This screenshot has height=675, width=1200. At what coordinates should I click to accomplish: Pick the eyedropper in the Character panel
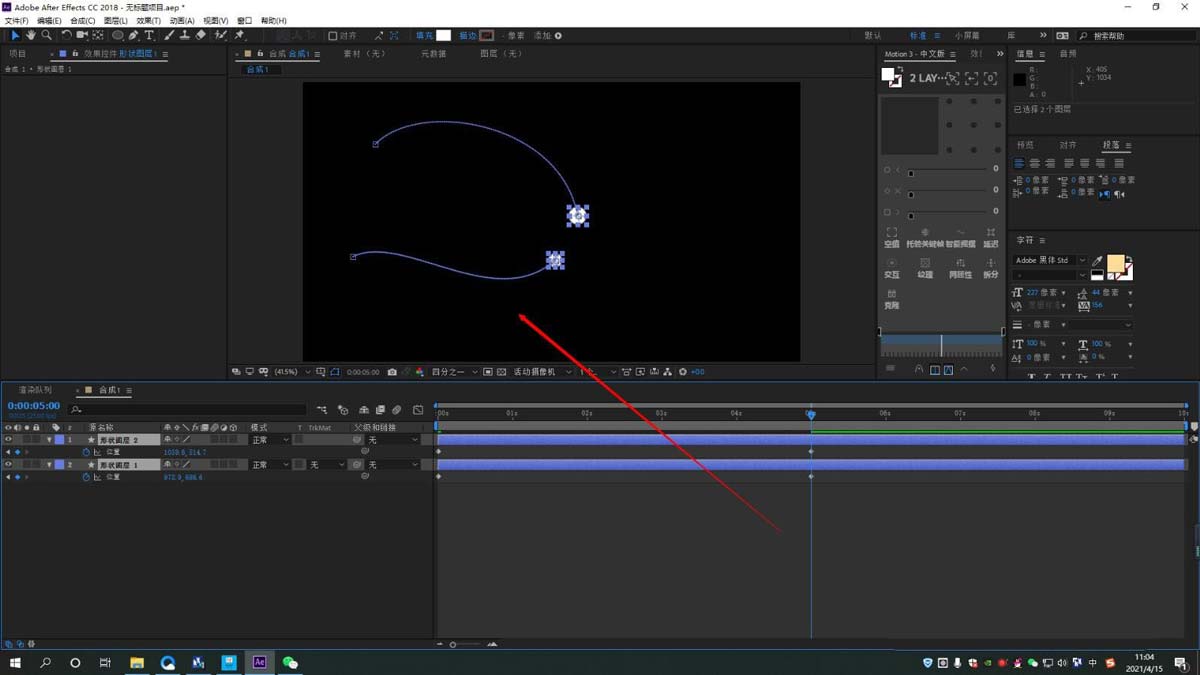pos(1097,262)
